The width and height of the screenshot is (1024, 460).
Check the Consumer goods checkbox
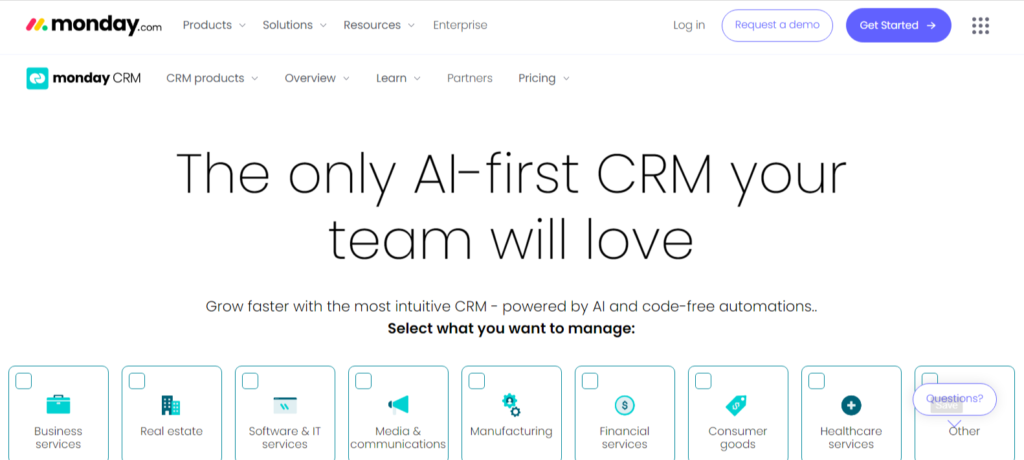[703, 381]
